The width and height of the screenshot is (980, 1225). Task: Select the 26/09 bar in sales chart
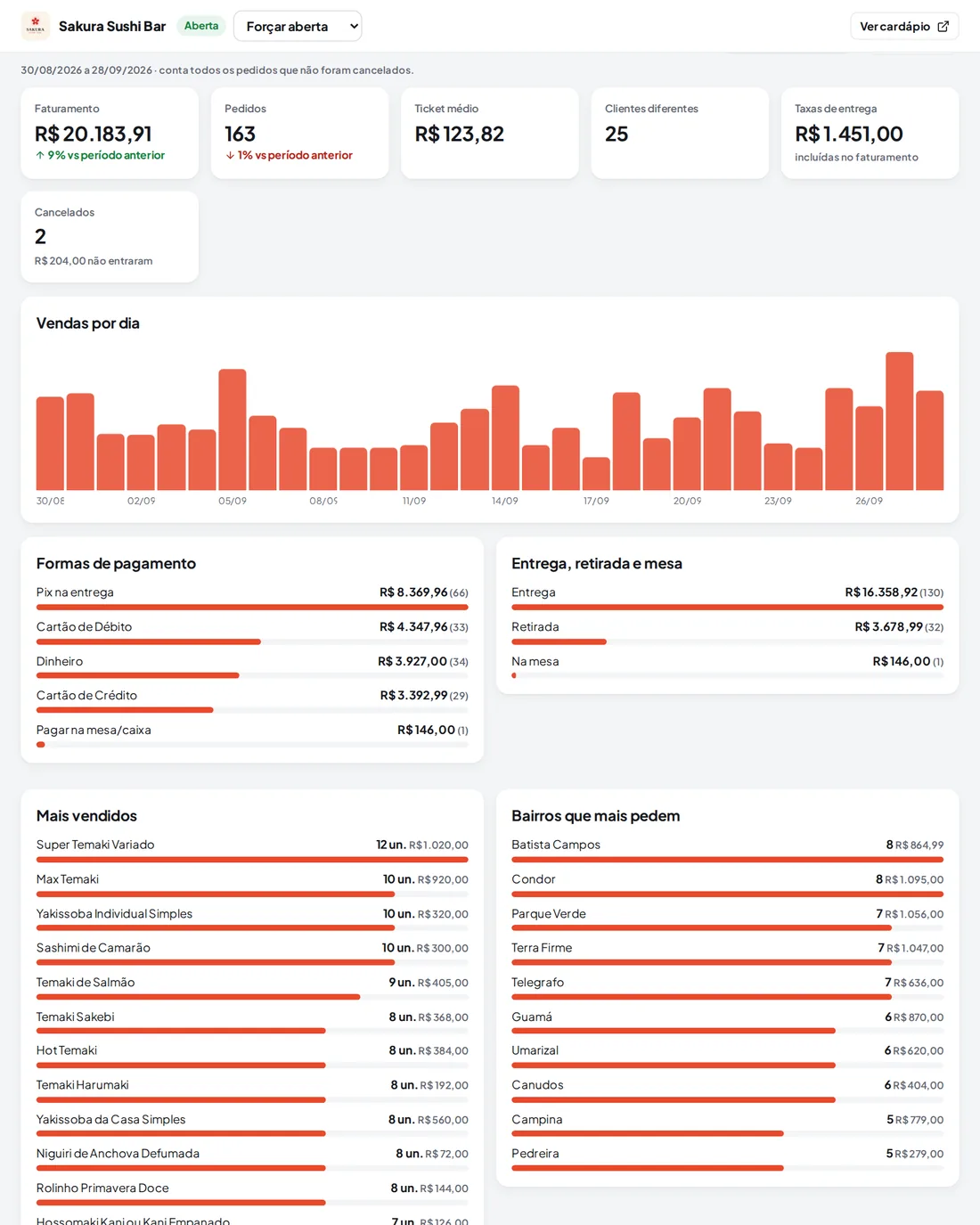(x=870, y=448)
